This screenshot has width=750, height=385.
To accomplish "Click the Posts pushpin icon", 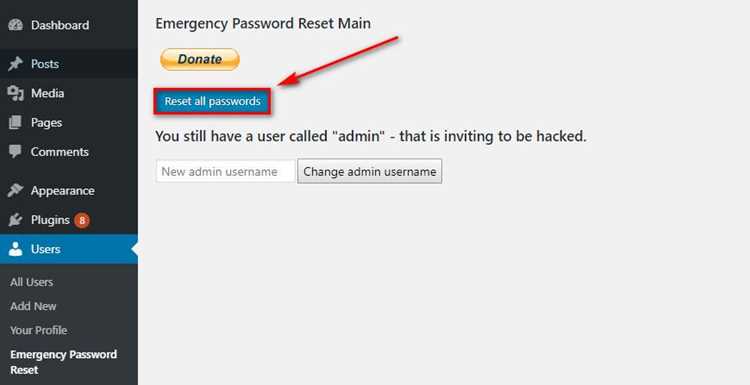I will [15, 64].
